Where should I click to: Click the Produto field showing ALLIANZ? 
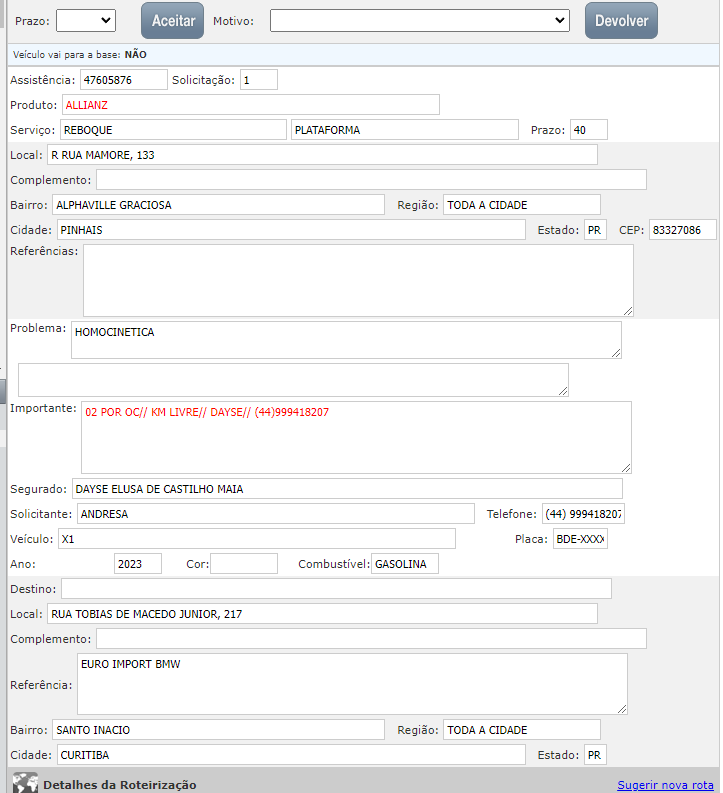click(250, 104)
